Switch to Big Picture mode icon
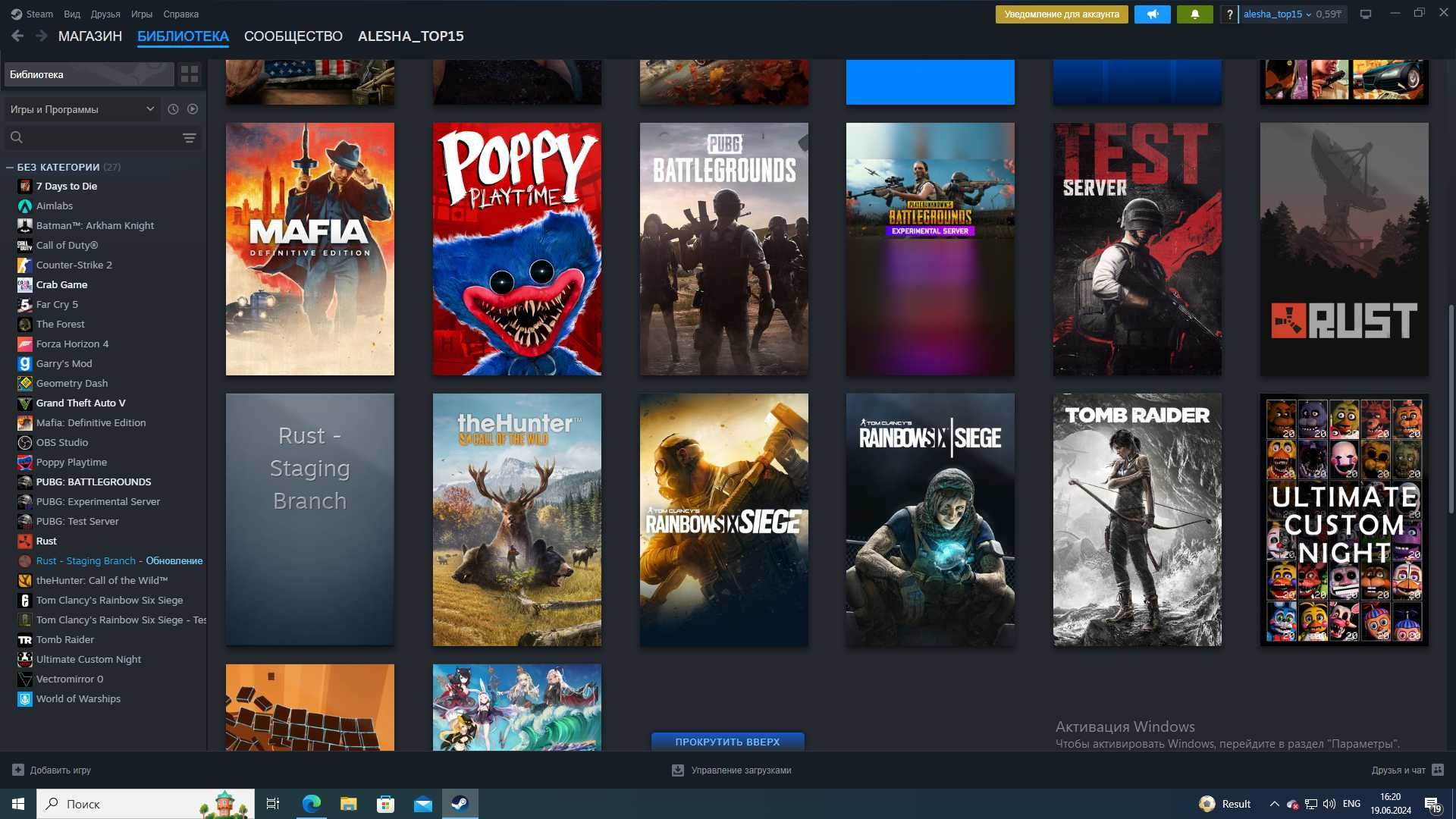Viewport: 1456px width, 819px height. click(1365, 14)
